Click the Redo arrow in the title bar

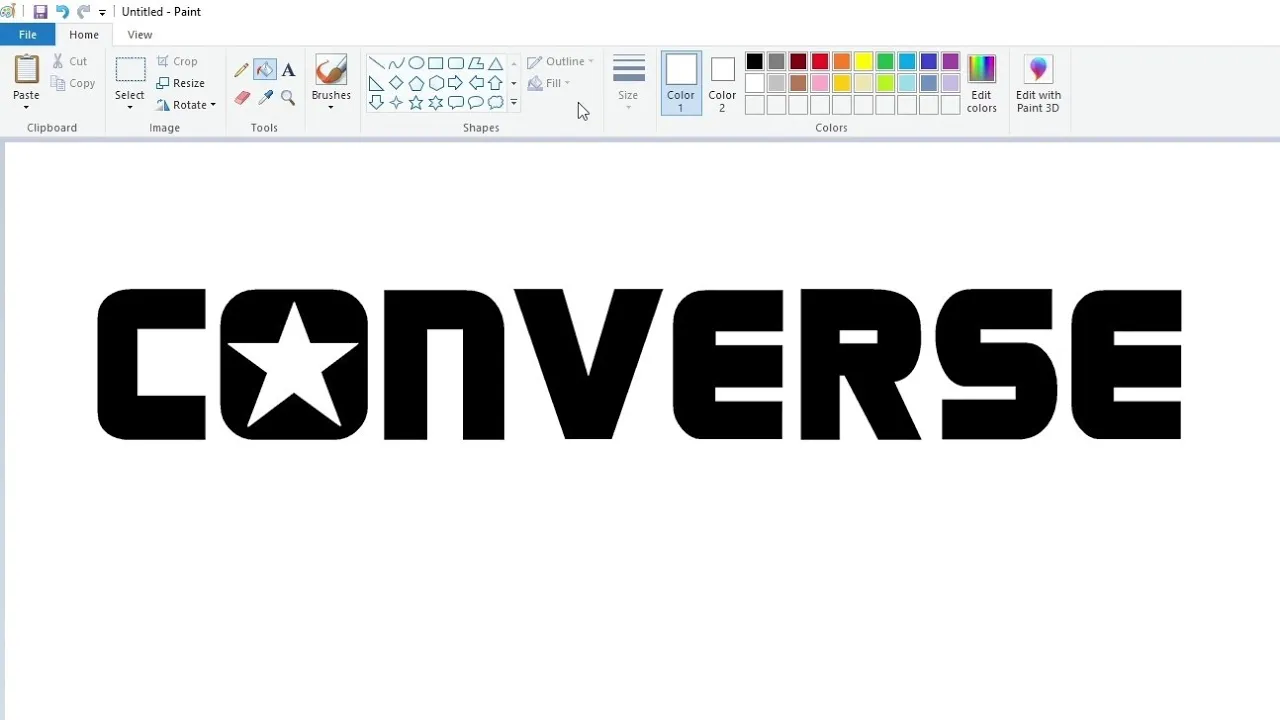click(83, 12)
